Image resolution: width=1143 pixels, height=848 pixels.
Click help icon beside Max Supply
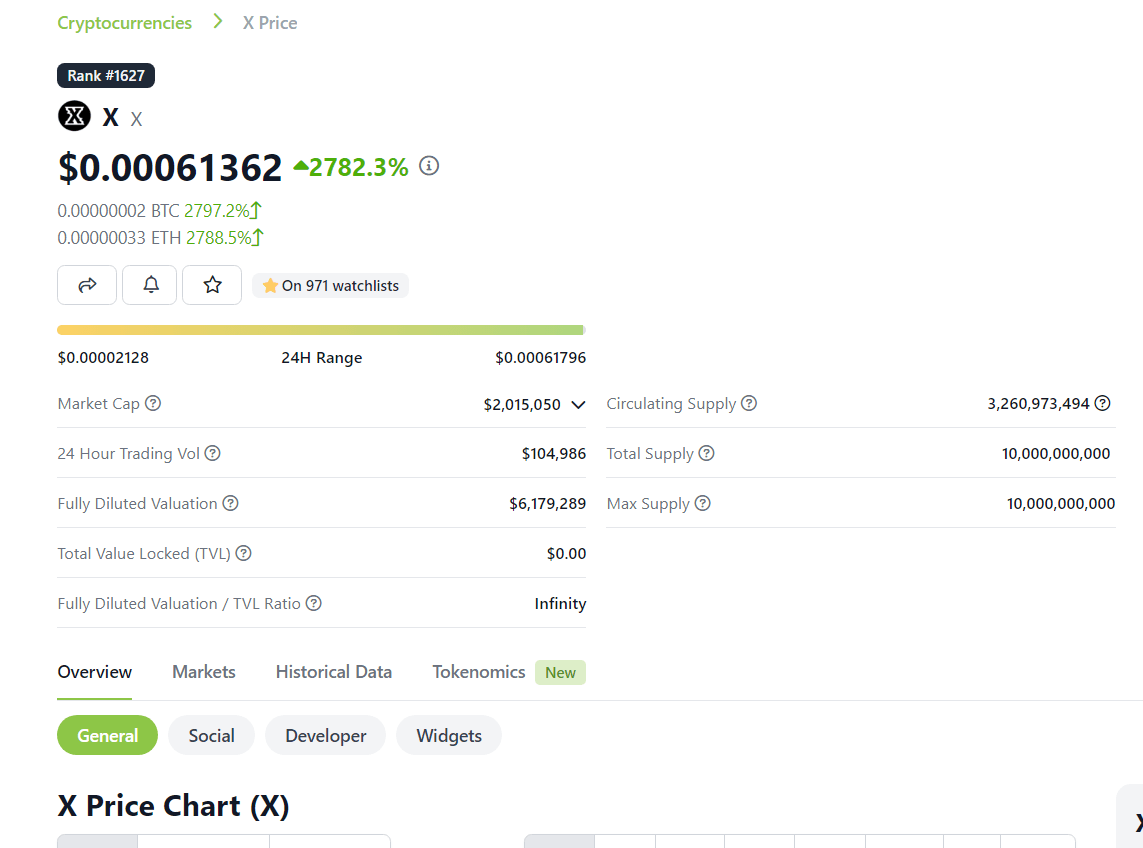coord(703,503)
